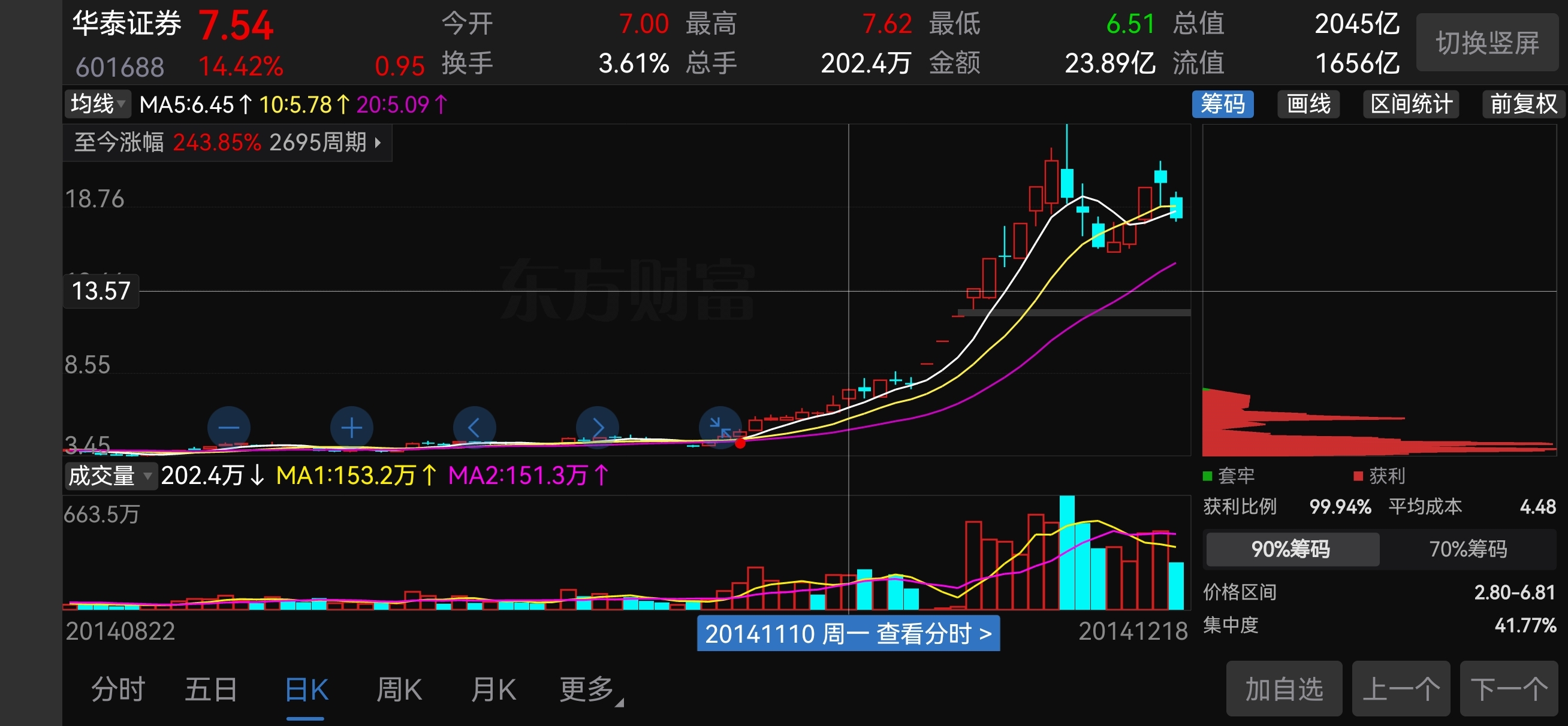Switch to the 70%筹码 option
This screenshot has height=726, width=1568.
pyautogui.click(x=1467, y=549)
